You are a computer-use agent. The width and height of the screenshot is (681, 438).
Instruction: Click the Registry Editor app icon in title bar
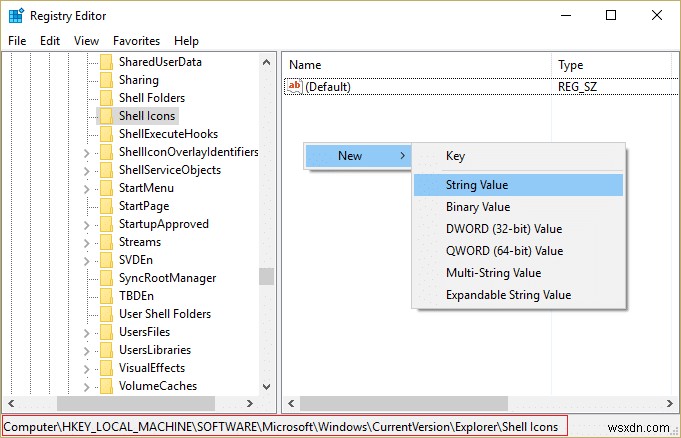pyautogui.click(x=16, y=16)
